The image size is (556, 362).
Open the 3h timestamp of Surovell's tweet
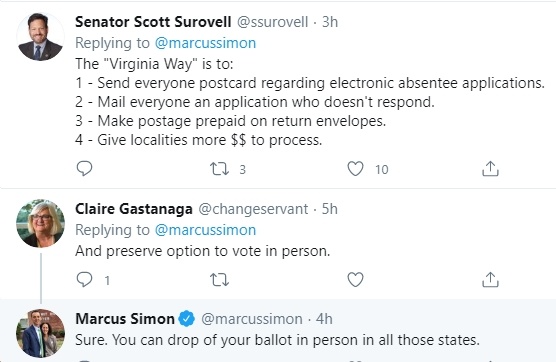coord(330,22)
